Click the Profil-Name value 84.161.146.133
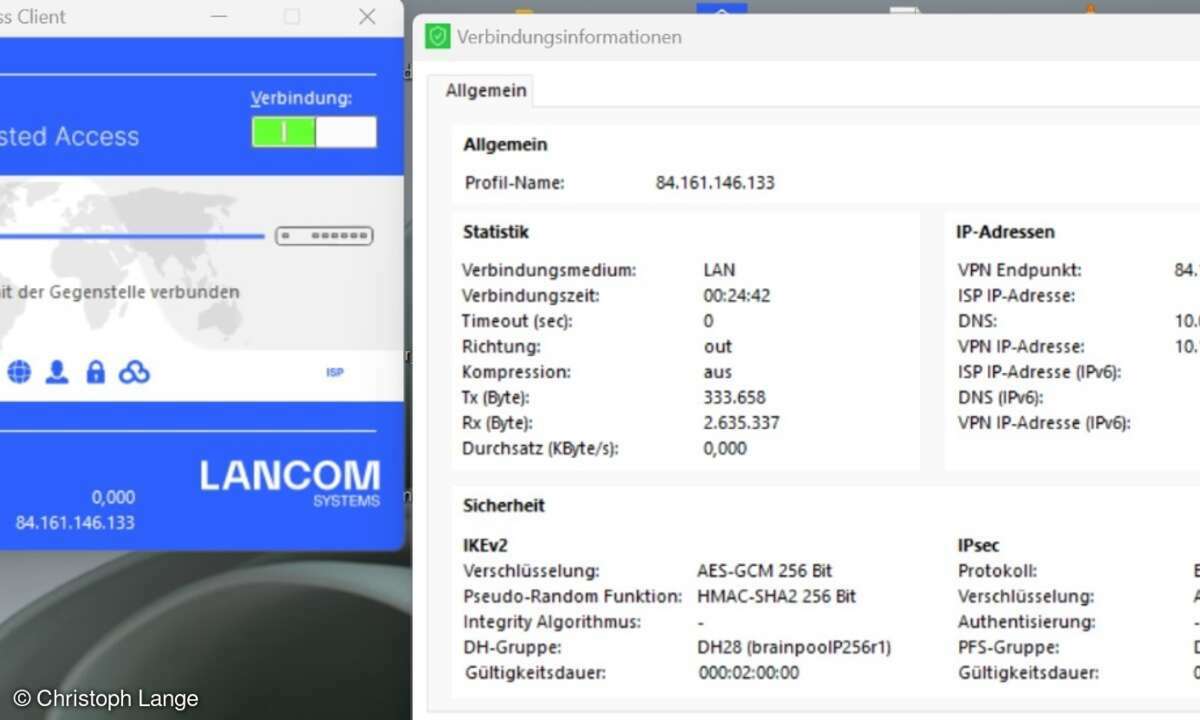Image resolution: width=1200 pixels, height=720 pixels. click(715, 183)
